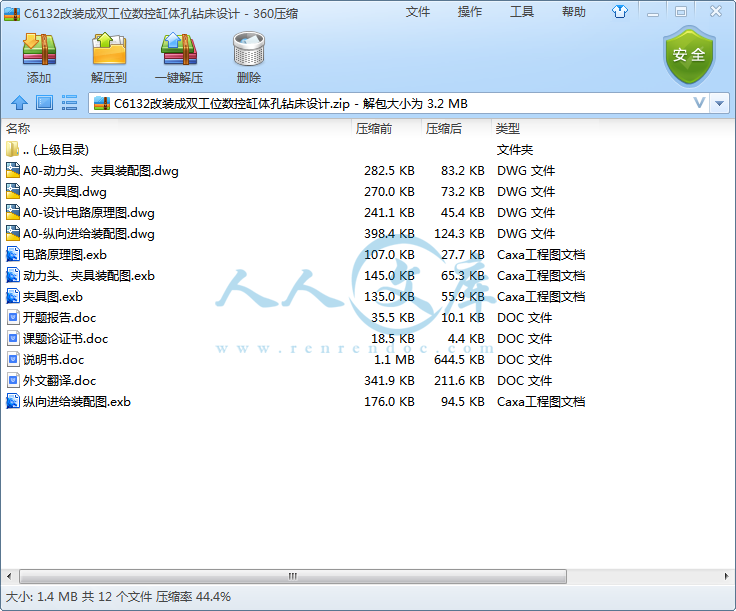Select file name "纵向进给装配图.exb"
This screenshot has width=736, height=611.
tap(77, 402)
